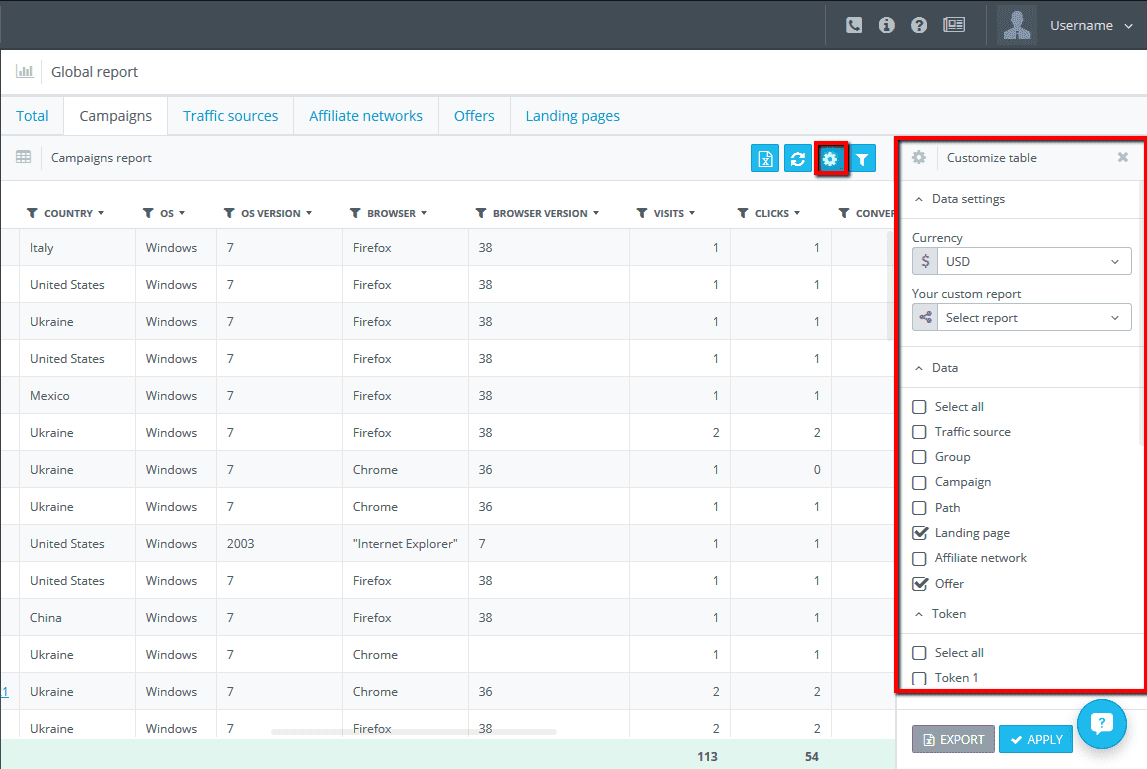Image resolution: width=1147 pixels, height=769 pixels.
Task: Open the blue filter funnel button
Action: coord(862,159)
